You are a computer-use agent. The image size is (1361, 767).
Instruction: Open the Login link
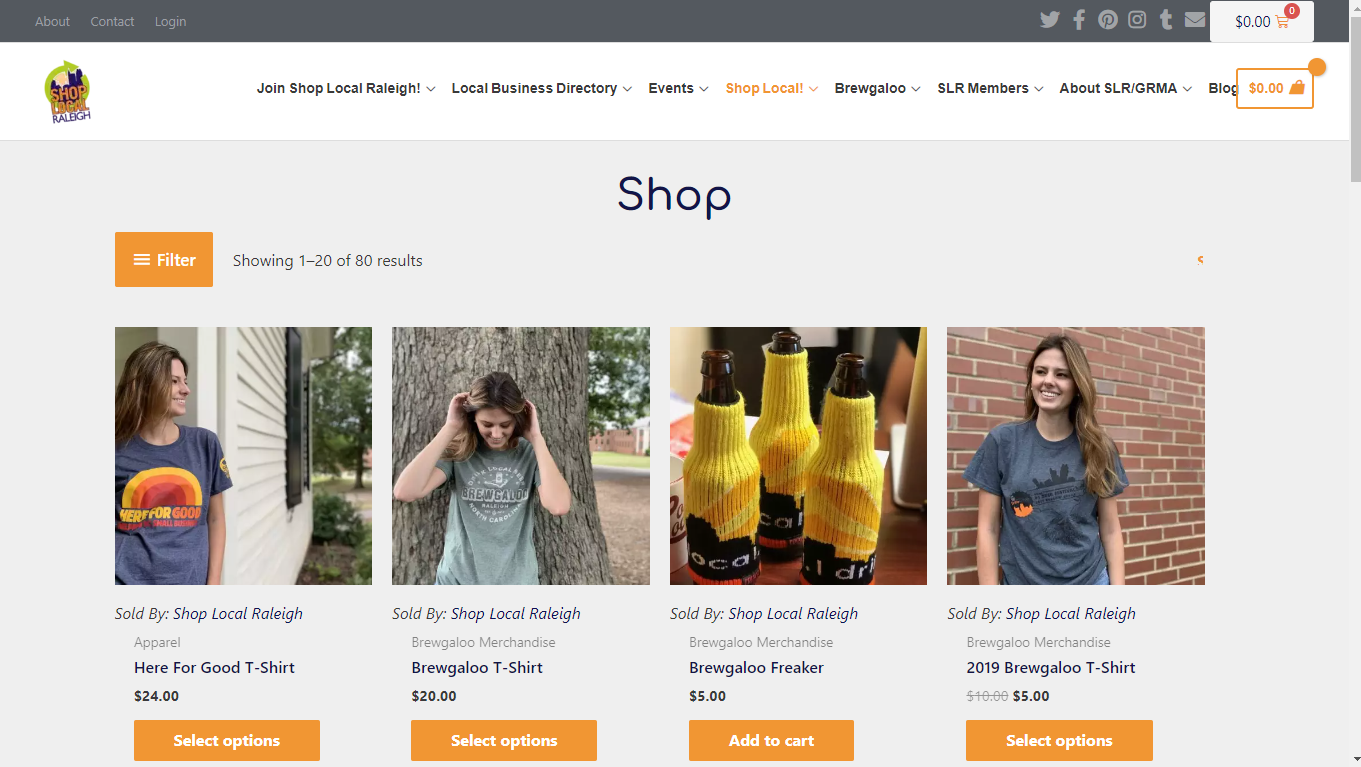pyautogui.click(x=170, y=21)
